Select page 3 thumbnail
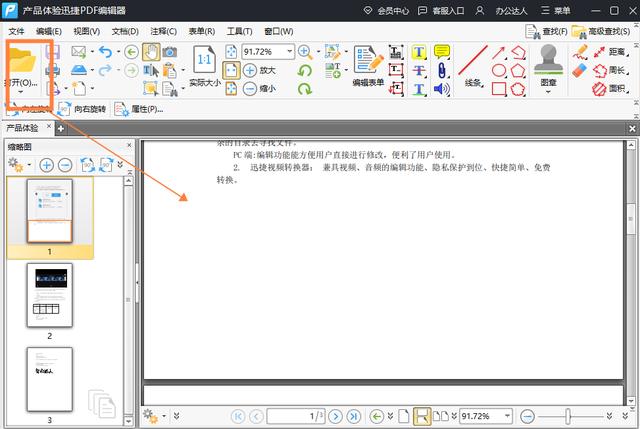Screen dimensions: 640x429 50,379
